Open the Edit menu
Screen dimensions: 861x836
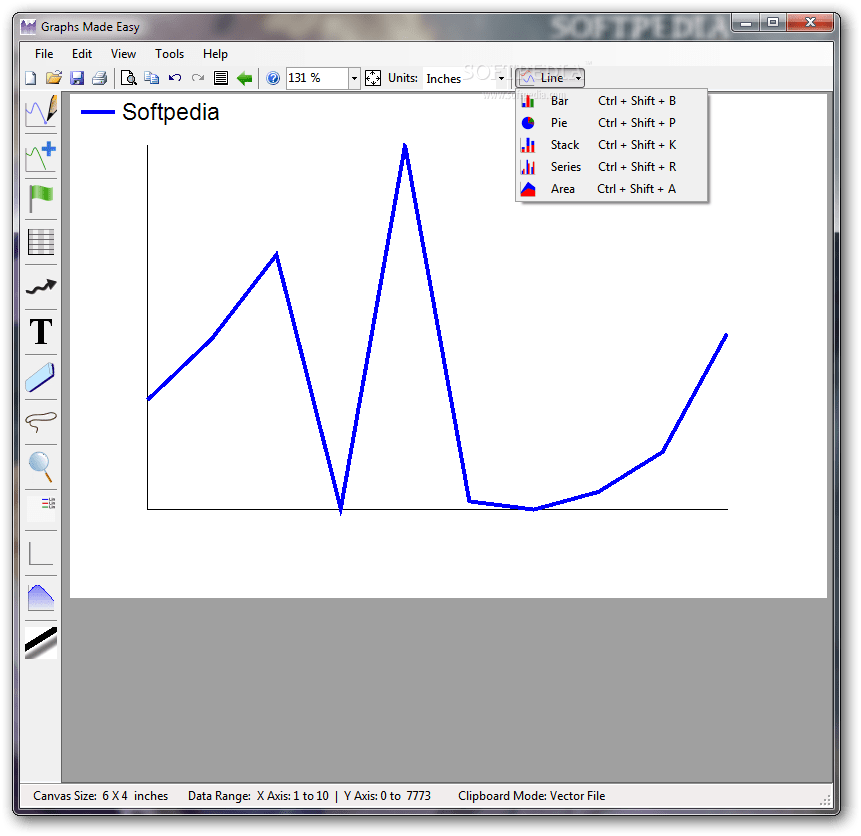click(x=82, y=54)
